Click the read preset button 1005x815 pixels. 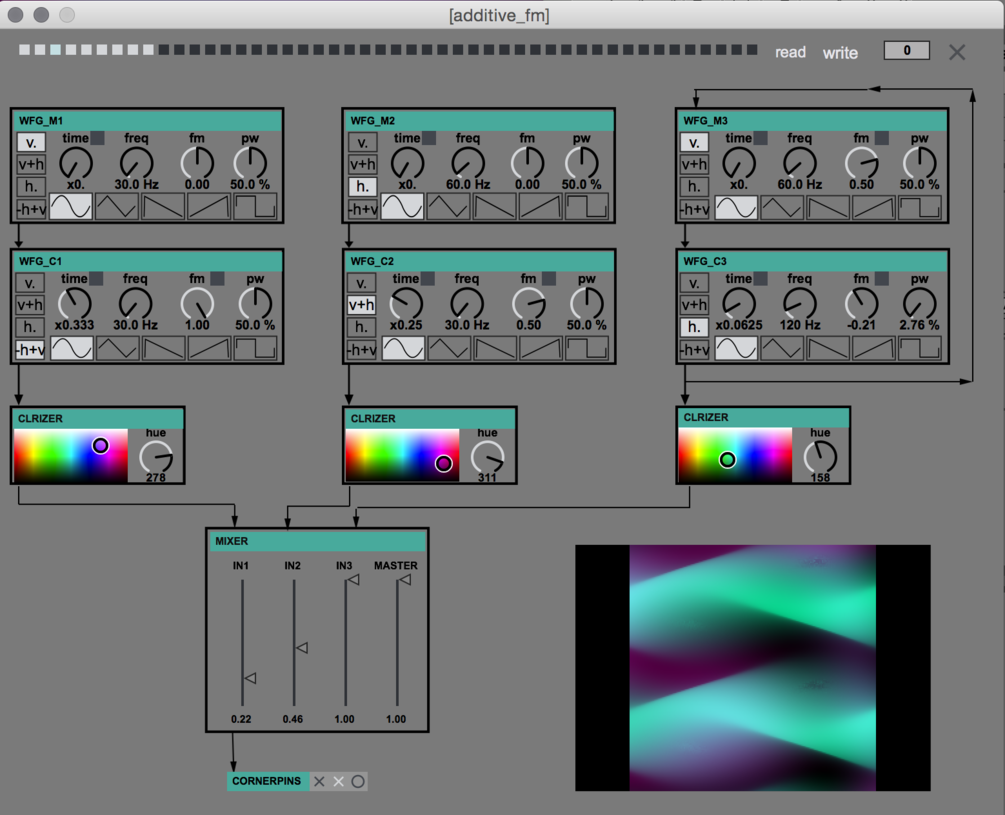click(790, 52)
